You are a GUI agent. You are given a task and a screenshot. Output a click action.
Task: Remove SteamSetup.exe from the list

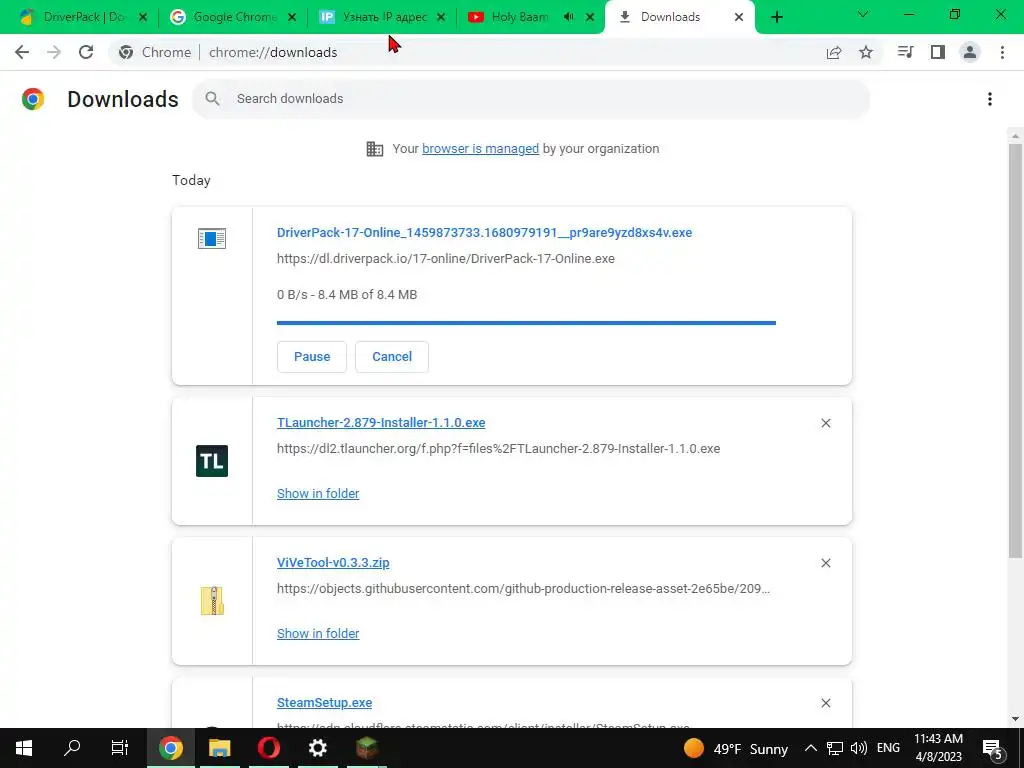(x=825, y=703)
